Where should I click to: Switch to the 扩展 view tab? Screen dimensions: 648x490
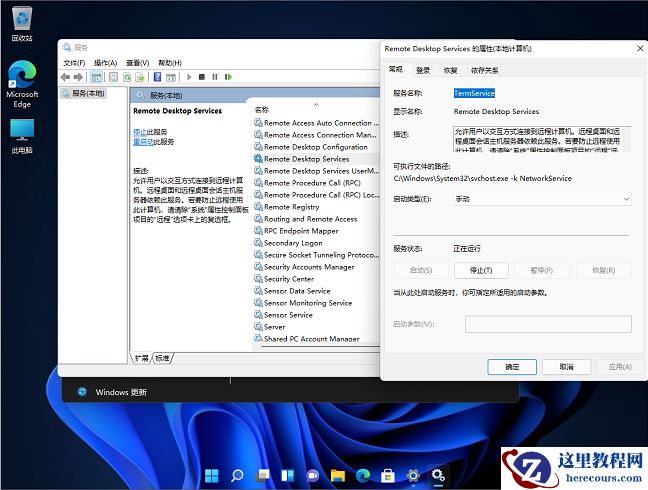[x=141, y=358]
